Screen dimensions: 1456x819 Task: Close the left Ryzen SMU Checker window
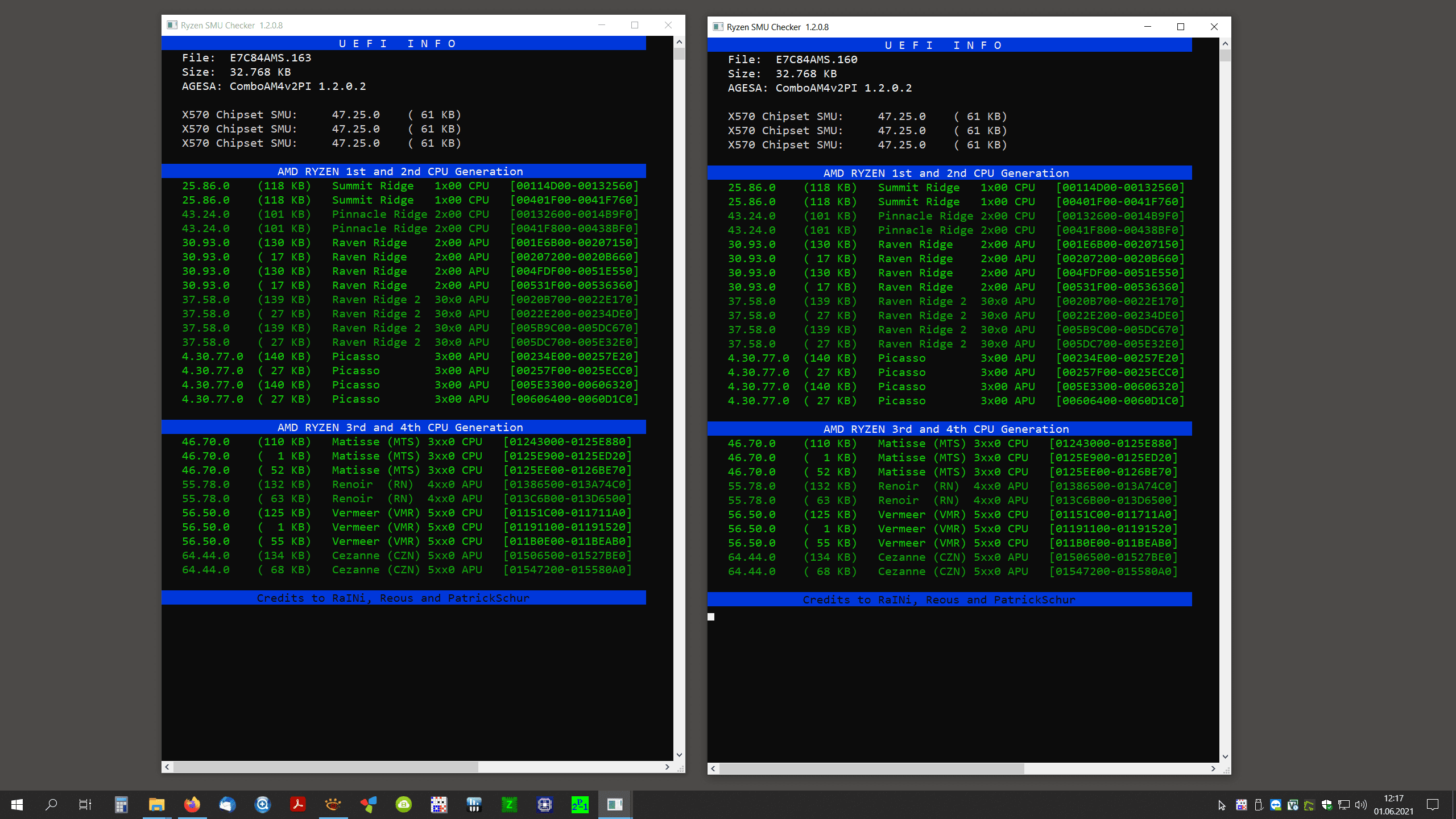pyautogui.click(x=668, y=25)
